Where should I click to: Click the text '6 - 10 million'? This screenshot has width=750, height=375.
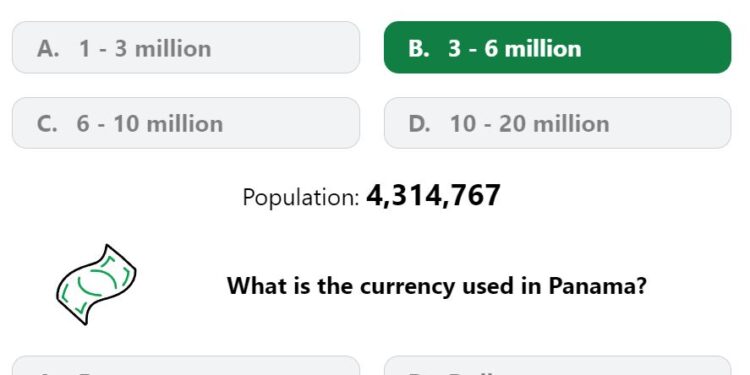tap(150, 124)
